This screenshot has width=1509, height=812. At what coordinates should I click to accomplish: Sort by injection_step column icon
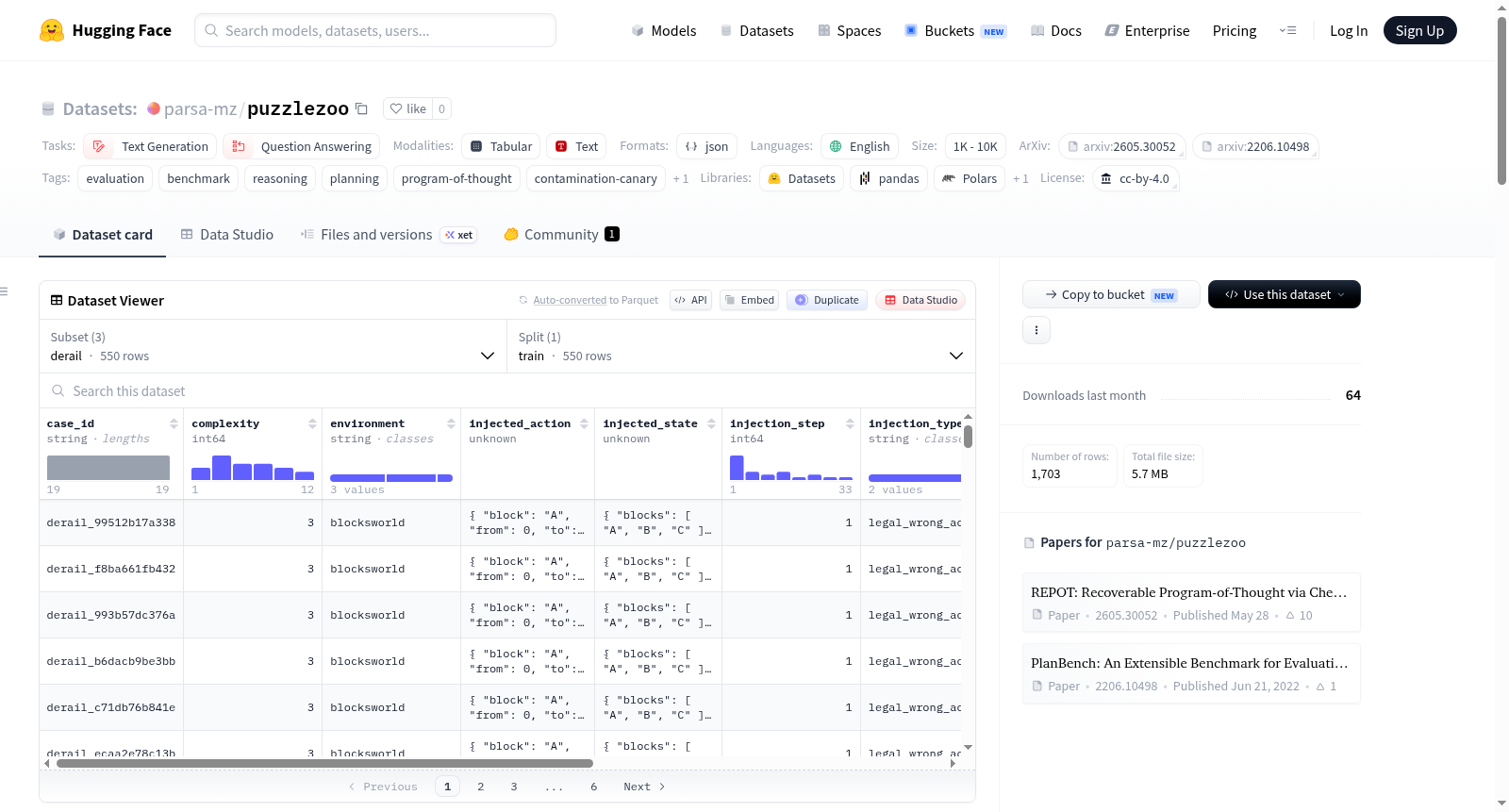tap(850, 423)
